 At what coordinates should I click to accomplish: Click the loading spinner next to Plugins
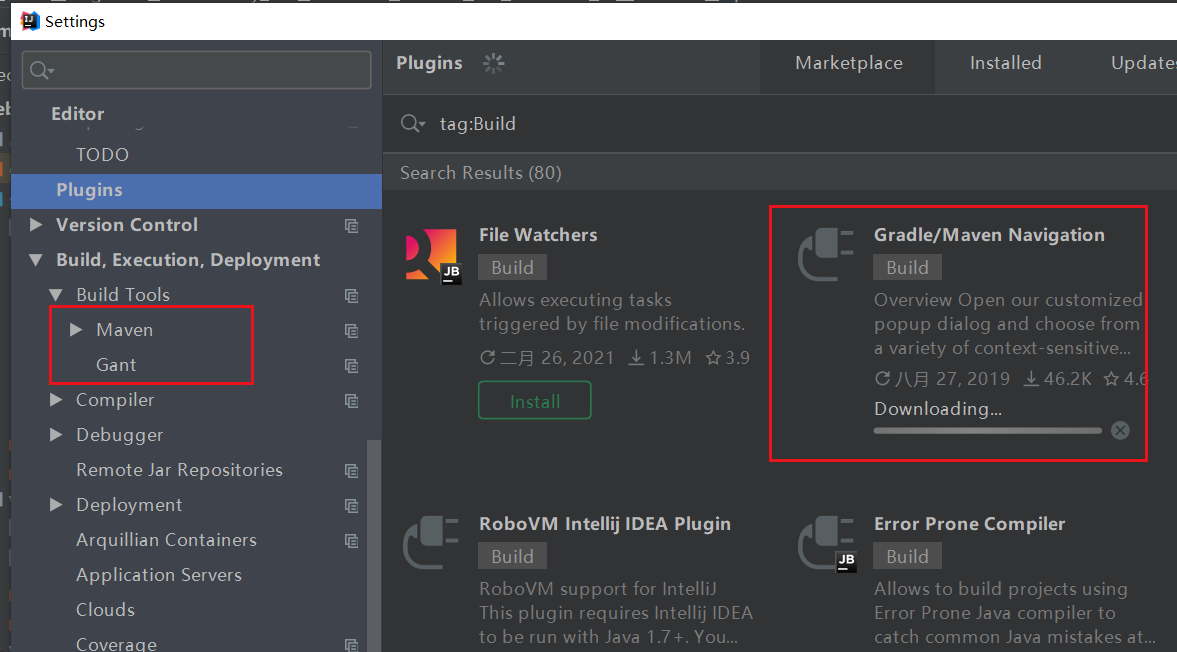tap(493, 63)
